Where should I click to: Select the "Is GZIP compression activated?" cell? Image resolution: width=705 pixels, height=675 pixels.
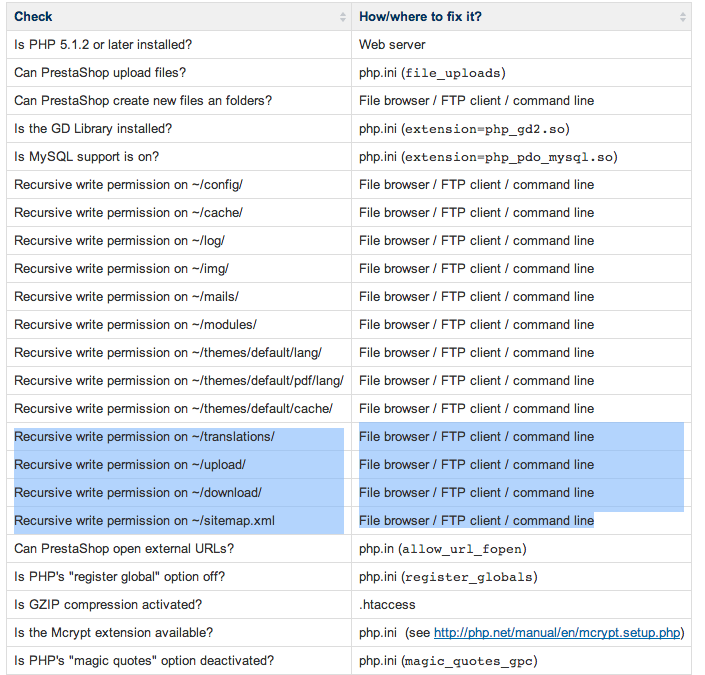tap(108, 605)
